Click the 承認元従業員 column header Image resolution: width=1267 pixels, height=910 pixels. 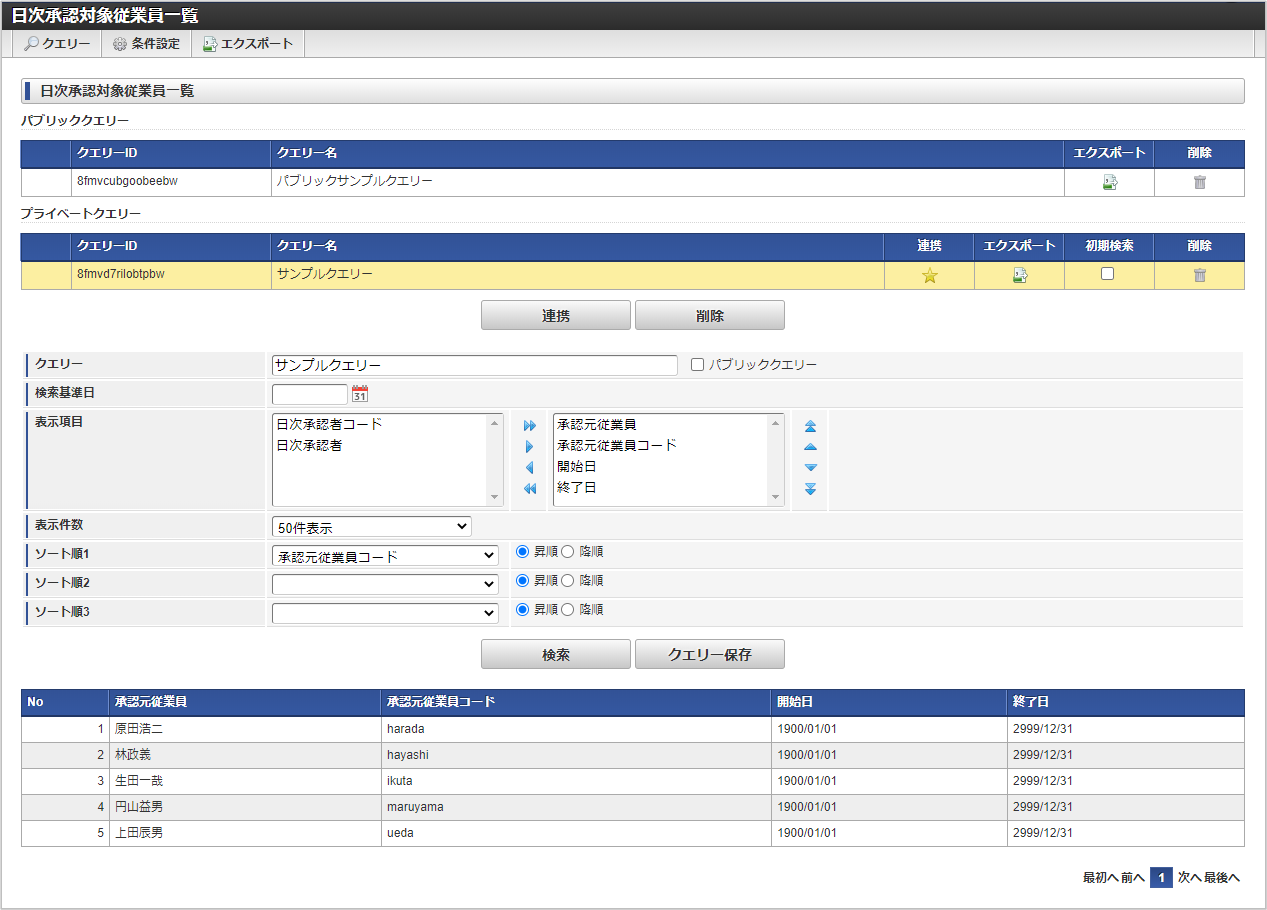[245, 702]
